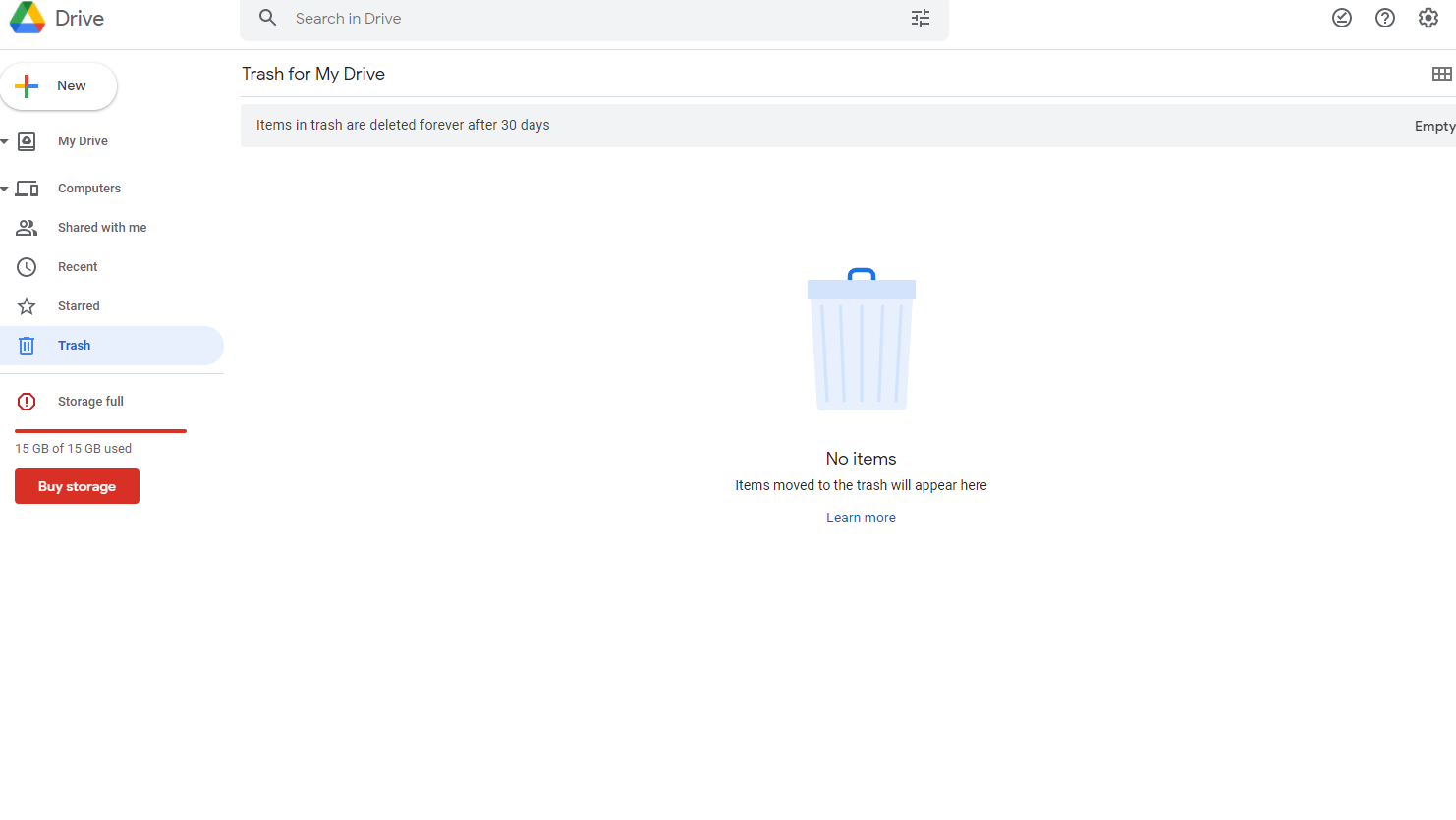Click the Shared with me icon
This screenshot has width=1456, height=820.
pos(27,227)
